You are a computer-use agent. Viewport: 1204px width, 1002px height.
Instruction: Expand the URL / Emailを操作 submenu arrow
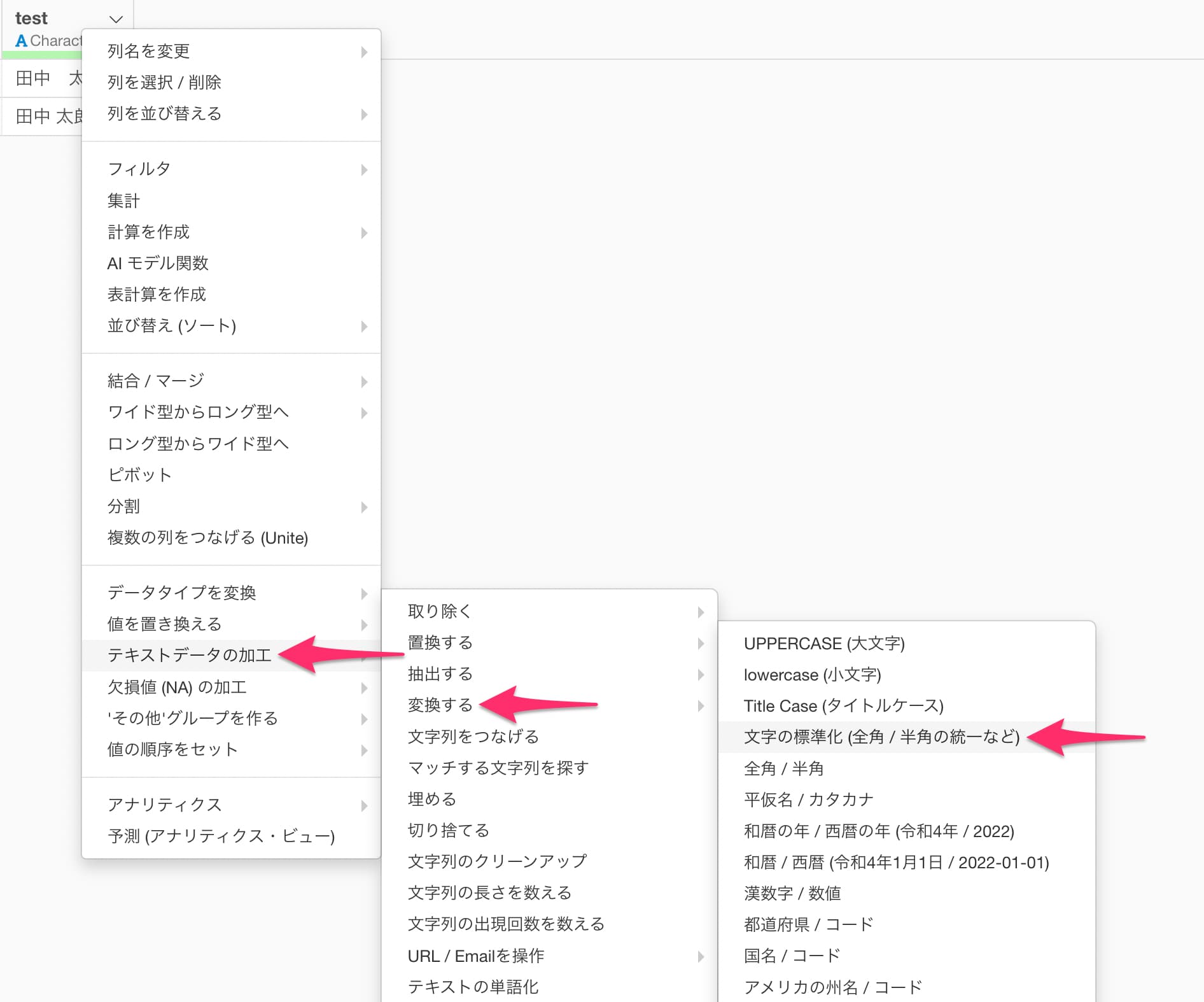701,956
